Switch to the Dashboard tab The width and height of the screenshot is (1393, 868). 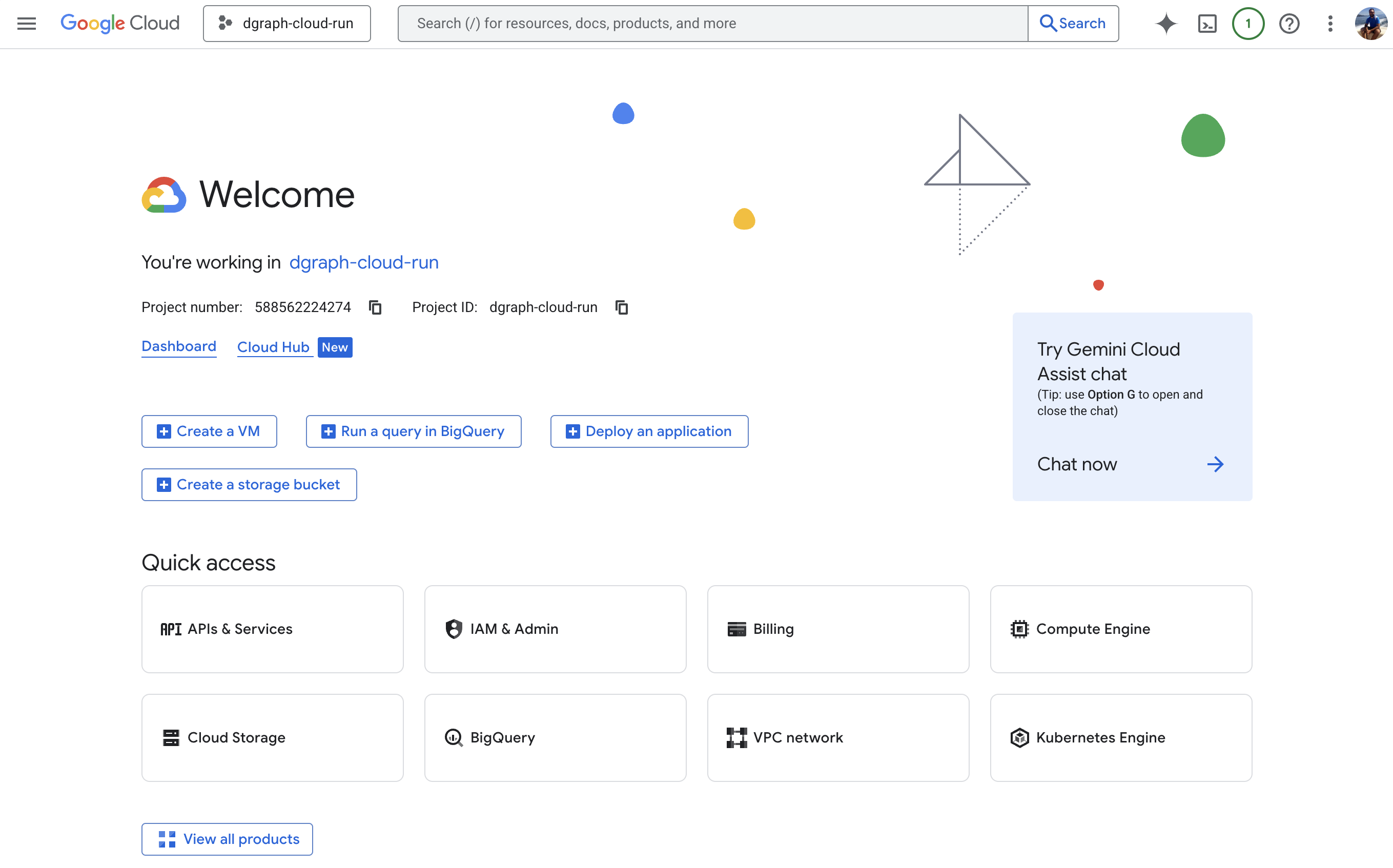(x=178, y=347)
